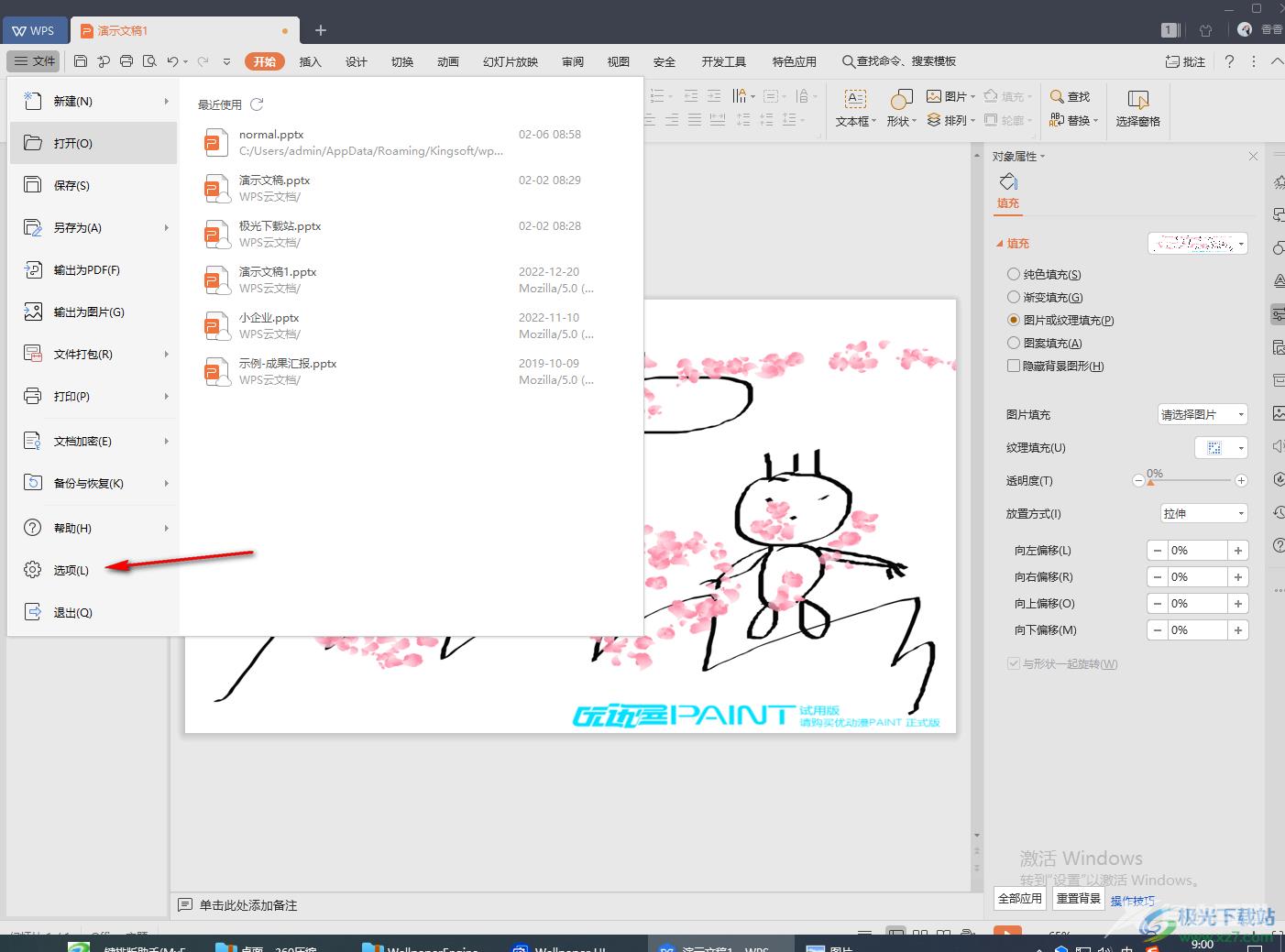Increase left offset with plus stepper
Image resolution: width=1285 pixels, height=952 pixels.
(x=1238, y=551)
